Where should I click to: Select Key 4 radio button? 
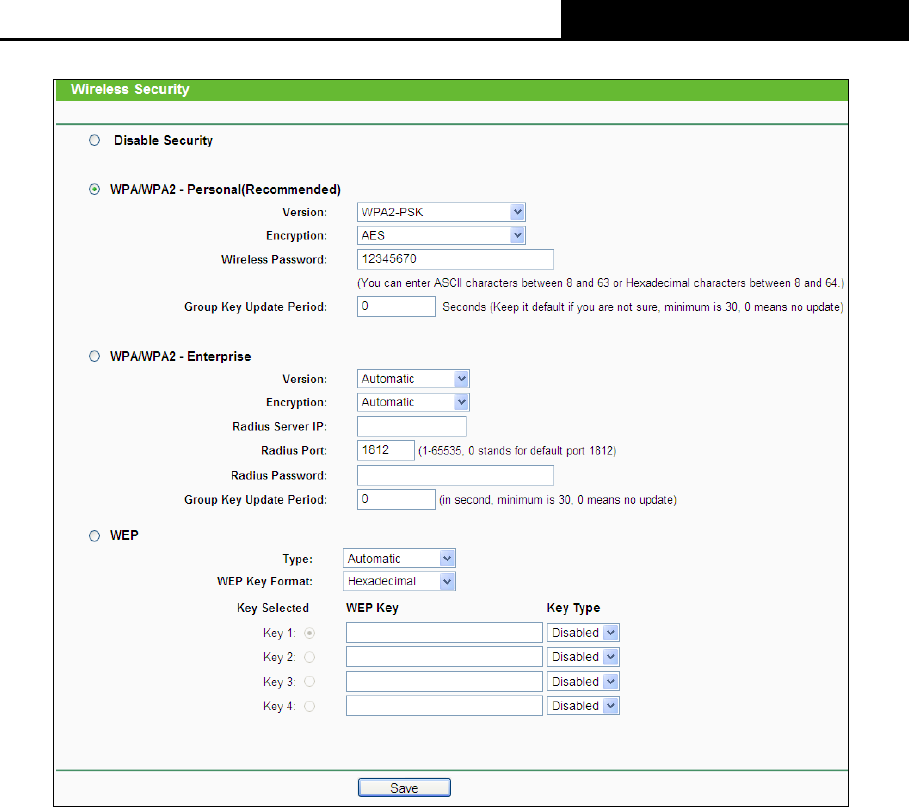310,706
